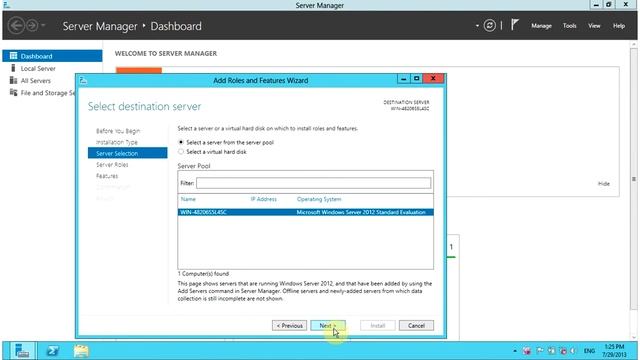Viewport: 640px width, 360px height.
Task: Open the Tools menu
Action: [569, 26]
